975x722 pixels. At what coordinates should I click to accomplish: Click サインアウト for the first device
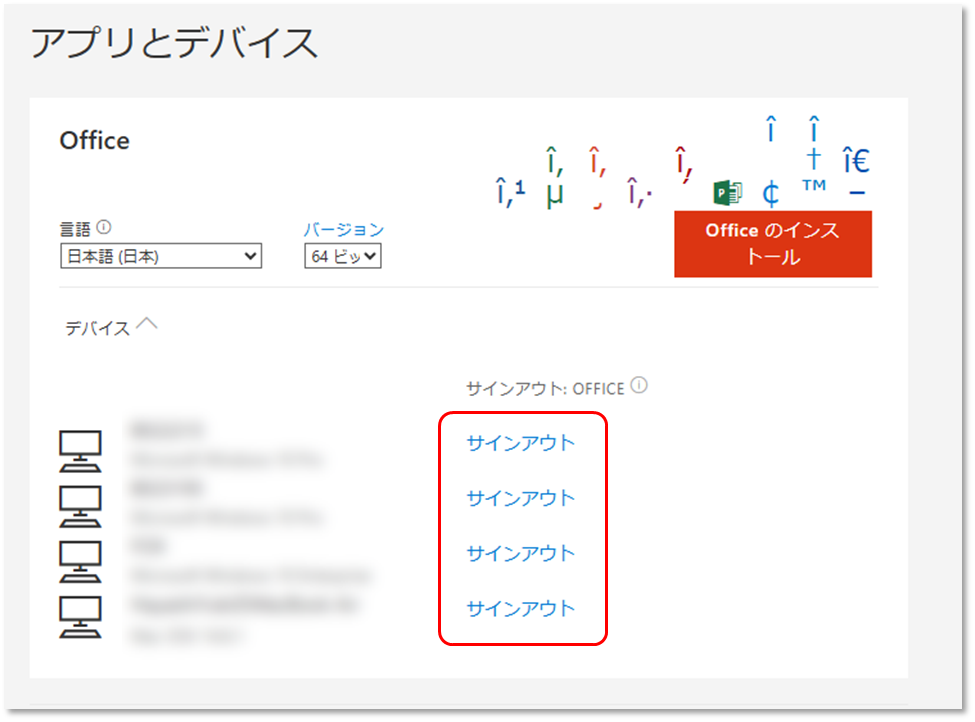point(520,443)
